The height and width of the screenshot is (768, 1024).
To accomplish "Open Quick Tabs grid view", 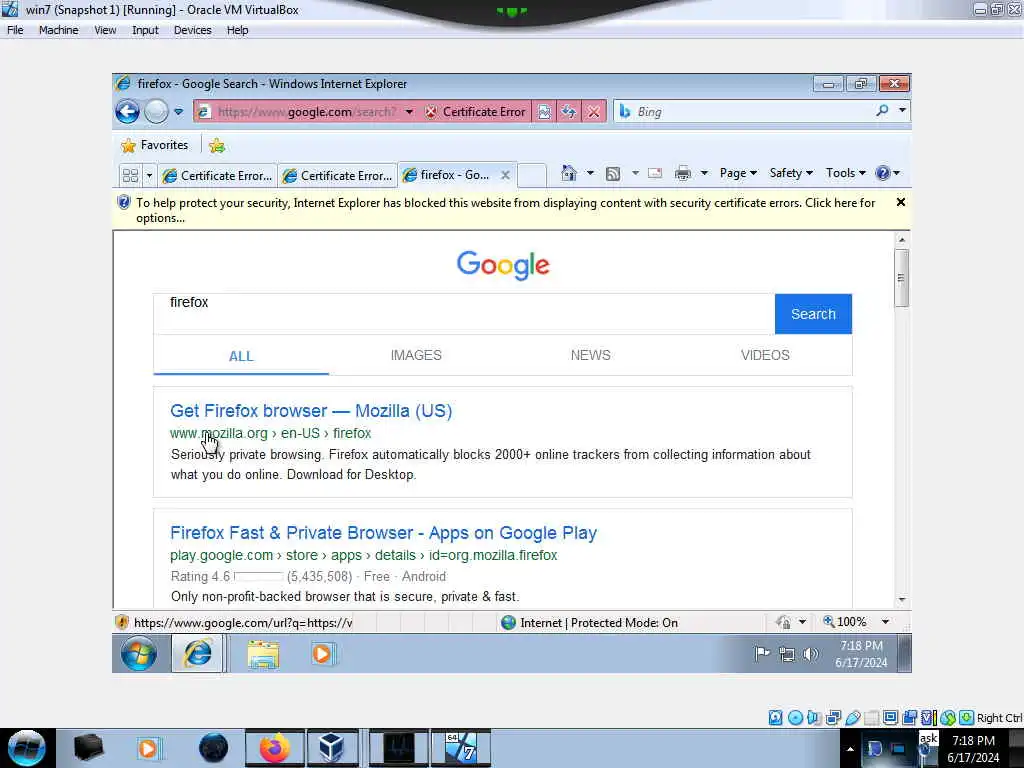I will pyautogui.click(x=130, y=175).
